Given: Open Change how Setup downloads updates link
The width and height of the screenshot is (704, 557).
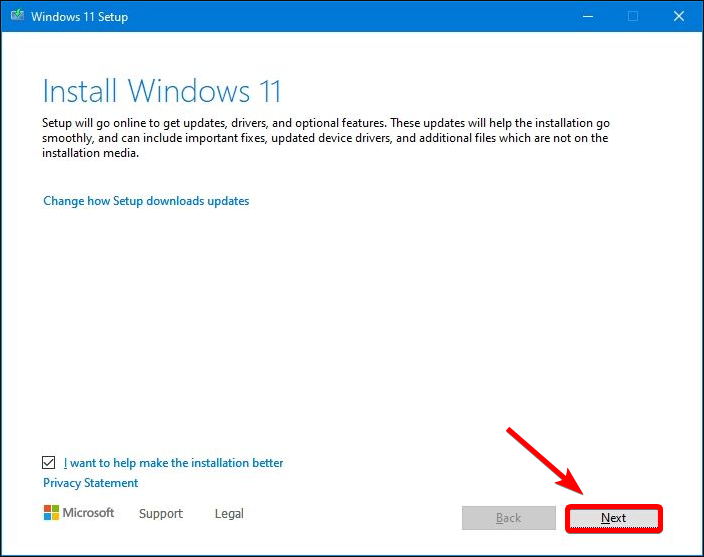Looking at the screenshot, I should [x=146, y=201].
